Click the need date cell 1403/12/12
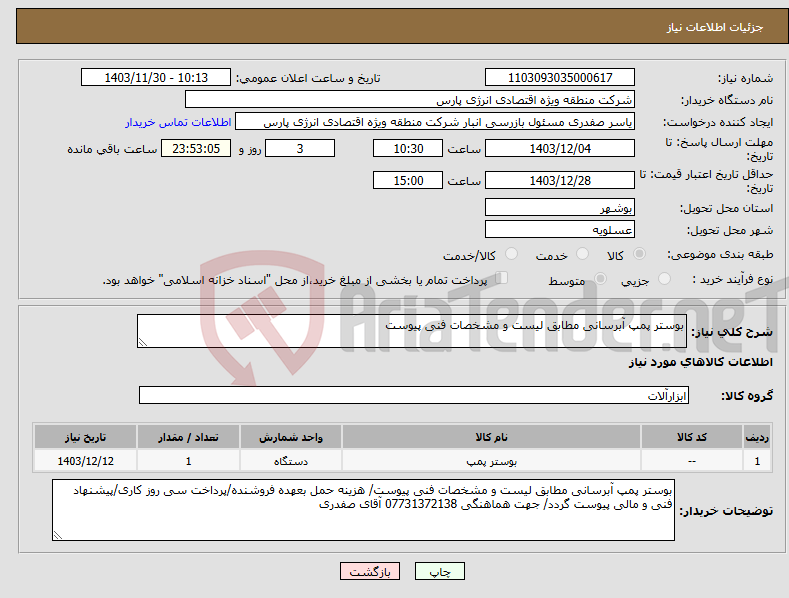Screen dimensions: 789x598 [86, 461]
